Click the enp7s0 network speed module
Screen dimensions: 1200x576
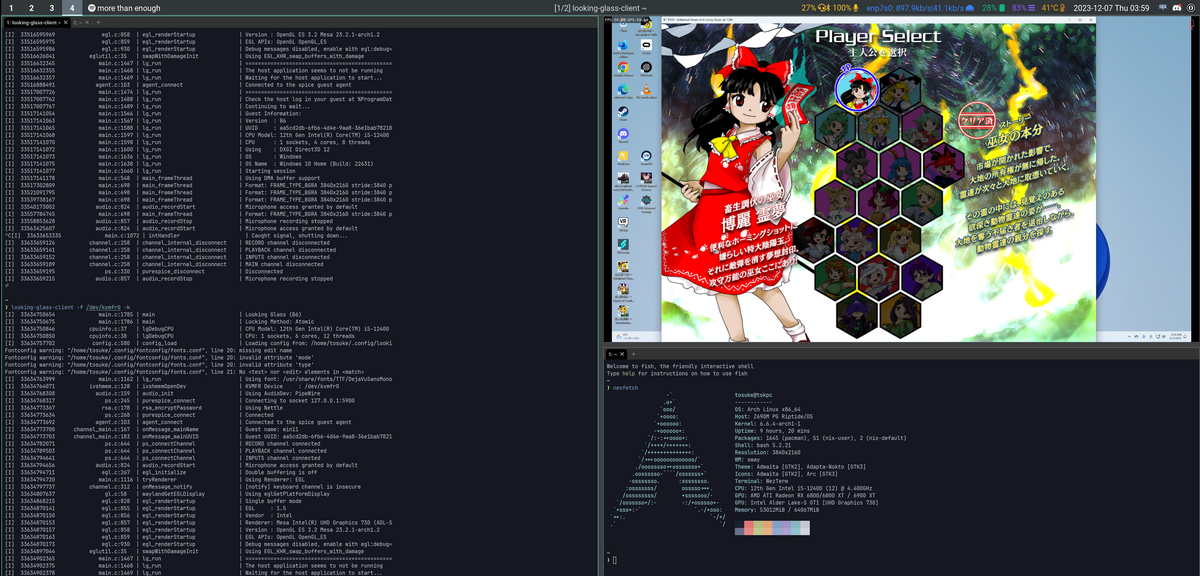920,8
